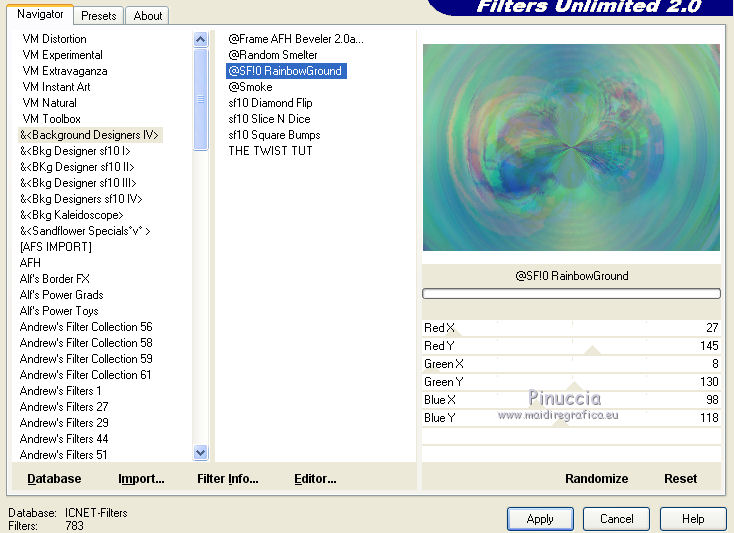Screen dimensions: 734x533
Task: Select Andrew's Filters 1
Action: (x=60, y=391)
